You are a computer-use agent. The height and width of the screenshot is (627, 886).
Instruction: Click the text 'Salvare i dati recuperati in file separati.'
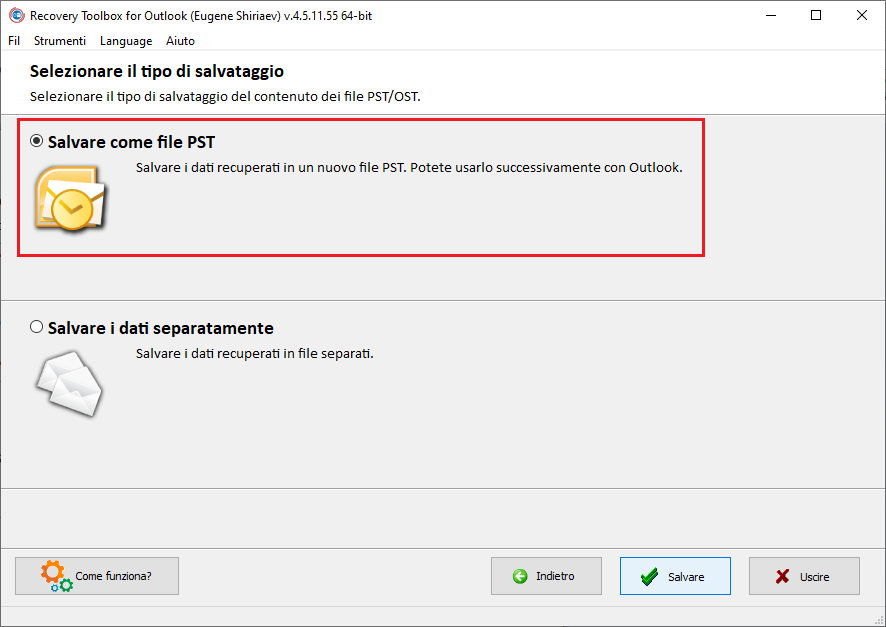(x=255, y=354)
